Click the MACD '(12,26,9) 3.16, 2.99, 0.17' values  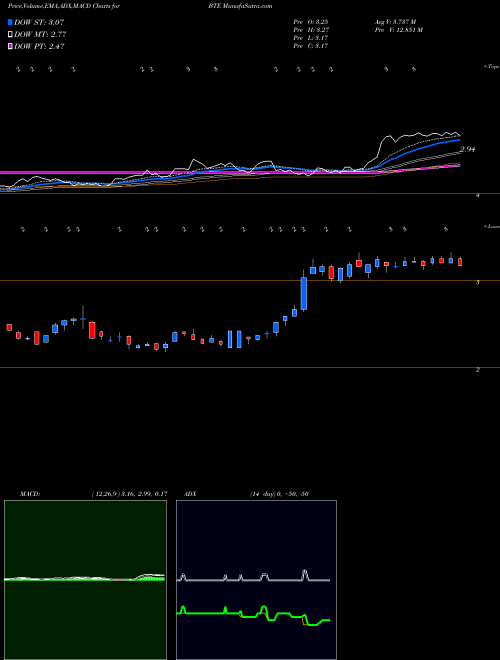[129, 494]
